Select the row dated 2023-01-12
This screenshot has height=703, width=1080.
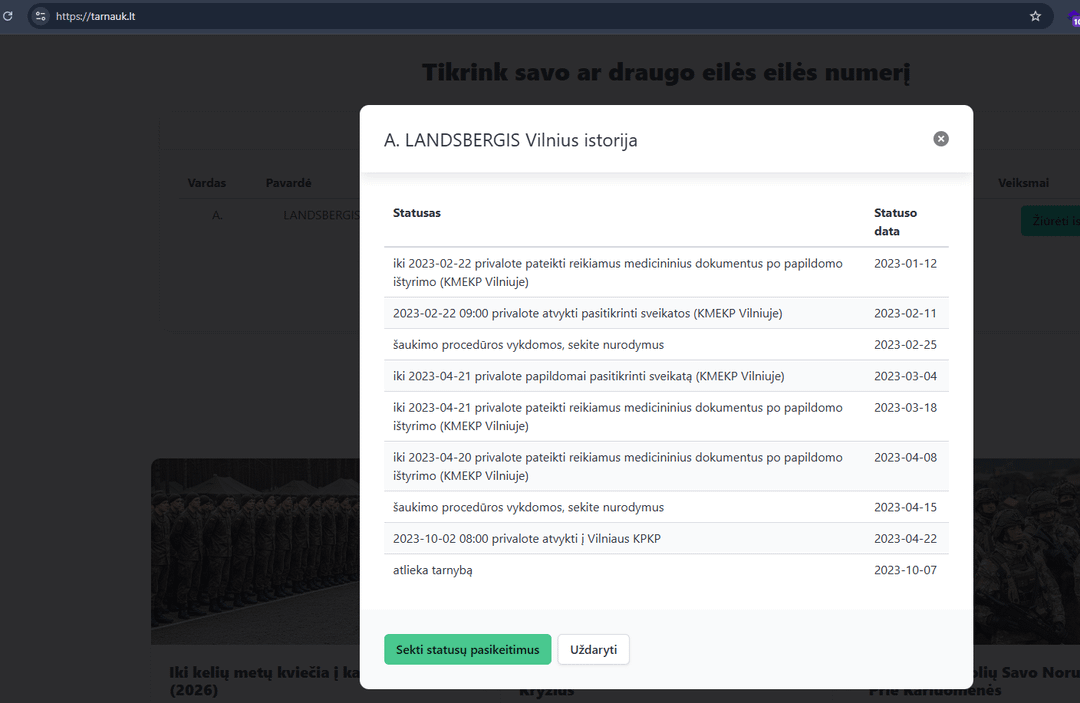point(617,272)
